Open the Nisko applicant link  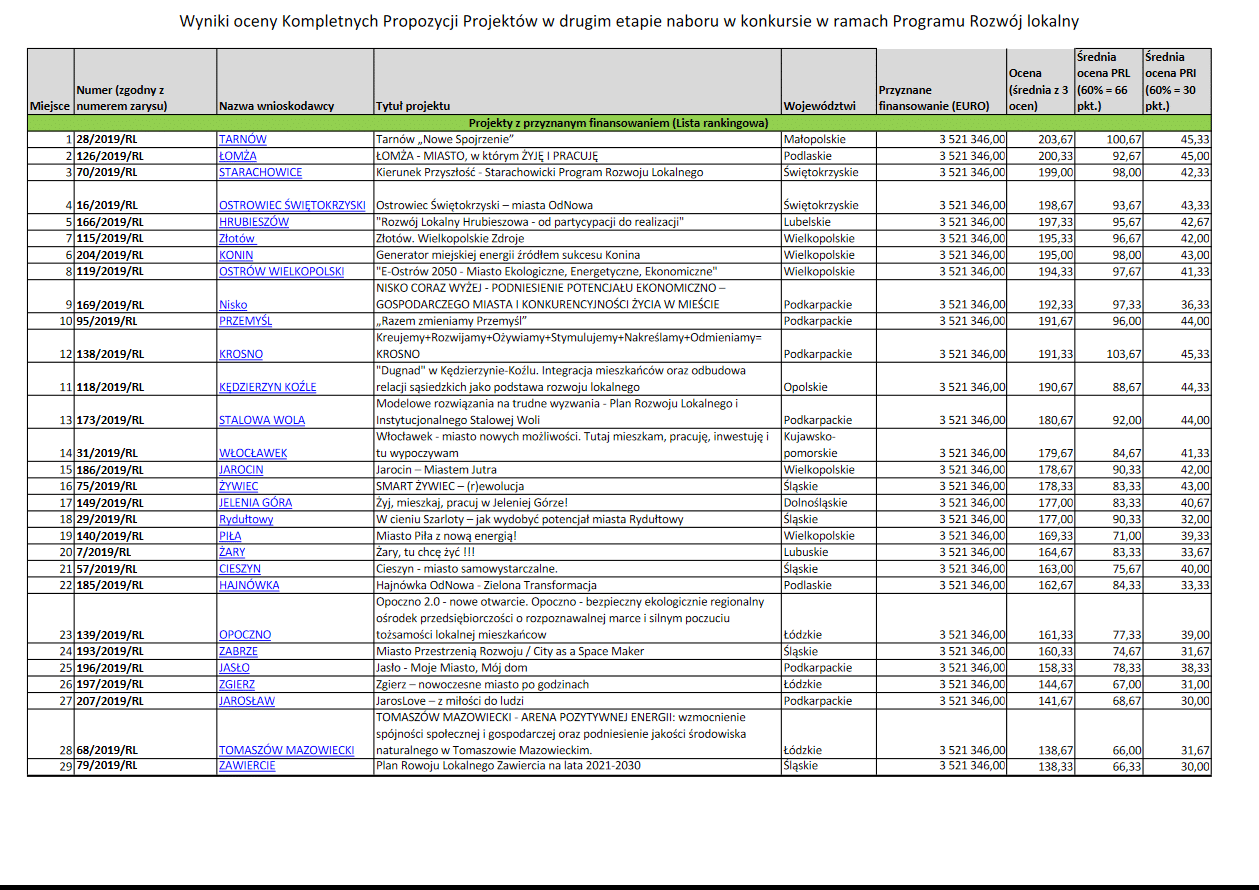(x=233, y=304)
